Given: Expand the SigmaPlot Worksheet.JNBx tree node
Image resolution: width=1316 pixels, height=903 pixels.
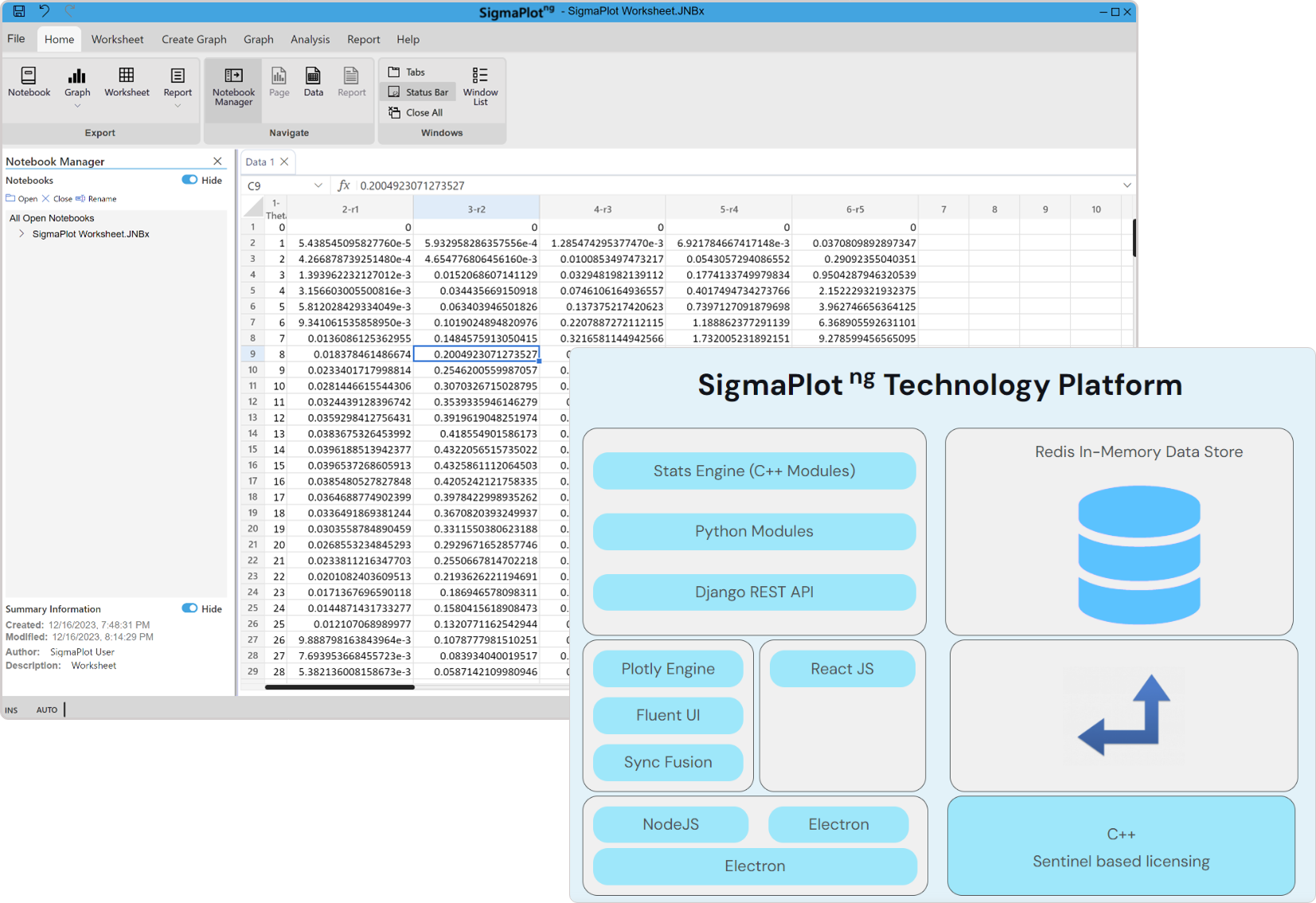Looking at the screenshot, I should click(21, 234).
